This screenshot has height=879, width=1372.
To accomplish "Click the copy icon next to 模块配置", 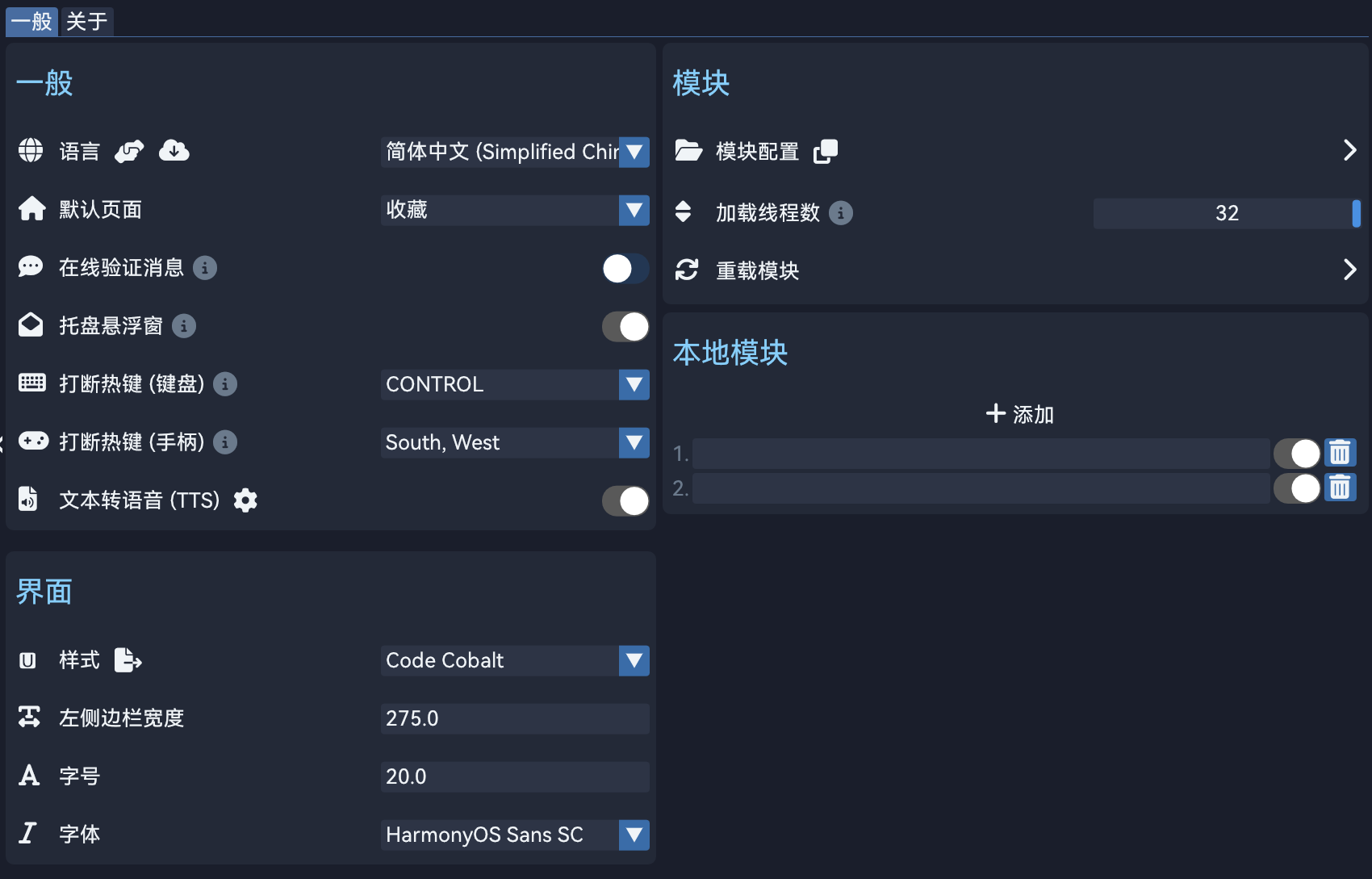I will click(826, 151).
